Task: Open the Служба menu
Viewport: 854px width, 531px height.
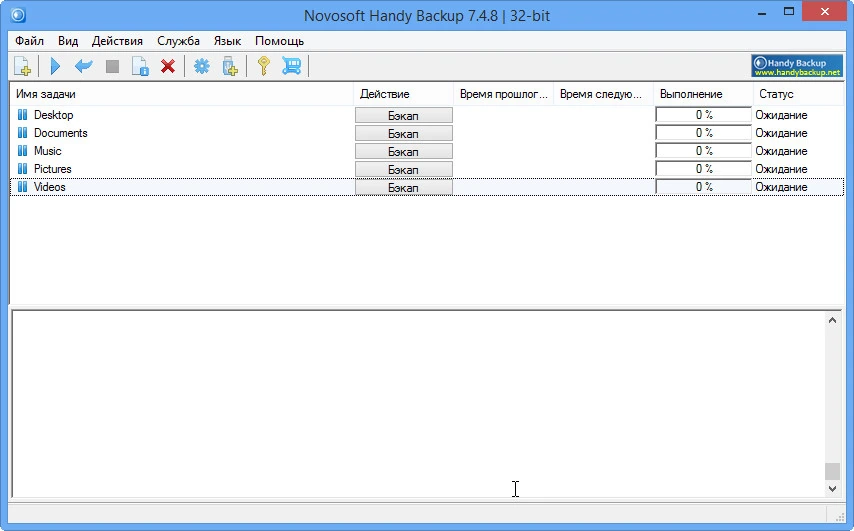Action: pos(178,41)
